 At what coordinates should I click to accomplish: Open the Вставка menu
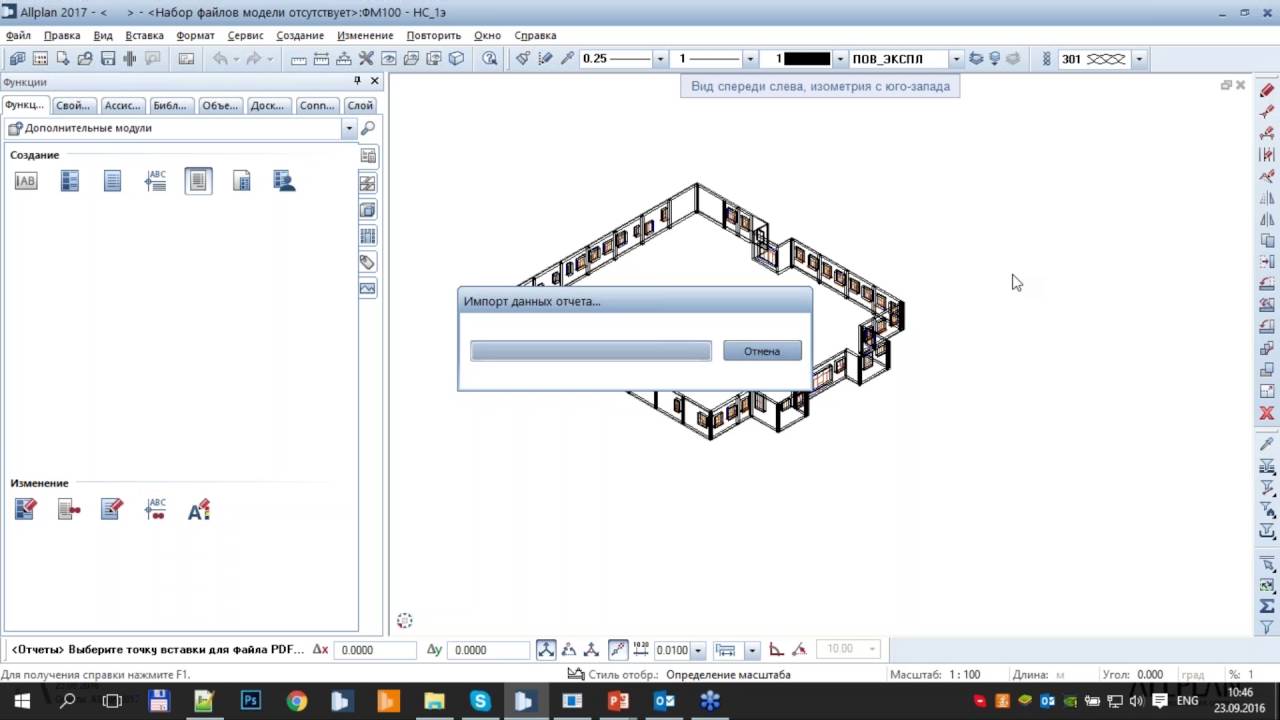(144, 35)
